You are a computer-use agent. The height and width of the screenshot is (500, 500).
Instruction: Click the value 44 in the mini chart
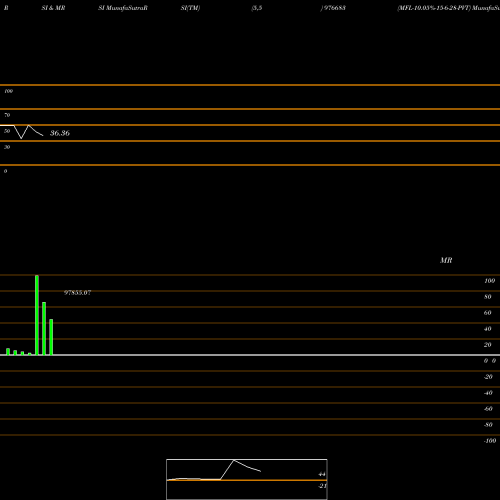coord(322,474)
